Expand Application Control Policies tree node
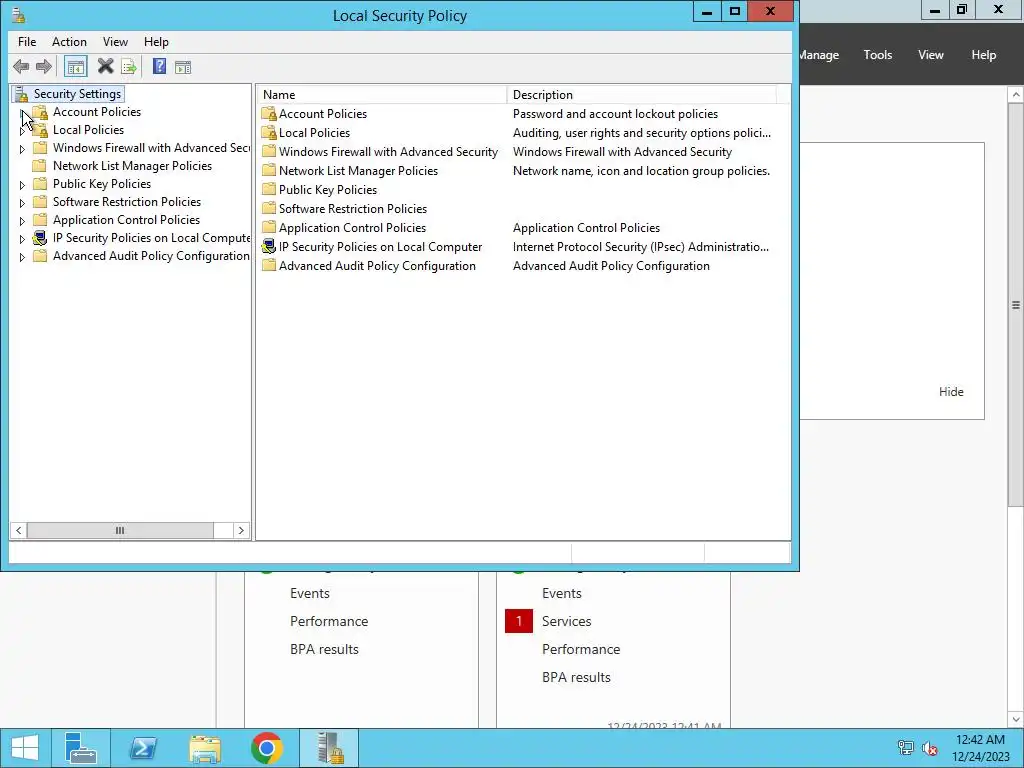1024x768 pixels. click(22, 221)
